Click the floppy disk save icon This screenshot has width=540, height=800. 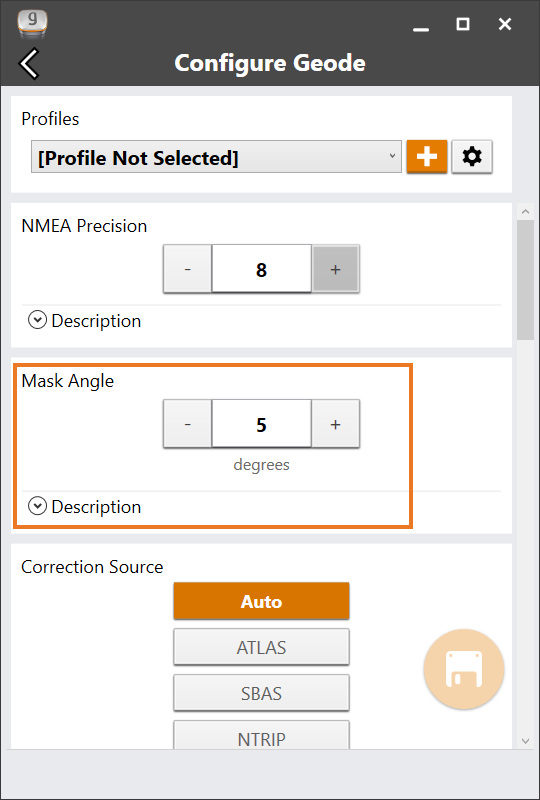point(464,669)
